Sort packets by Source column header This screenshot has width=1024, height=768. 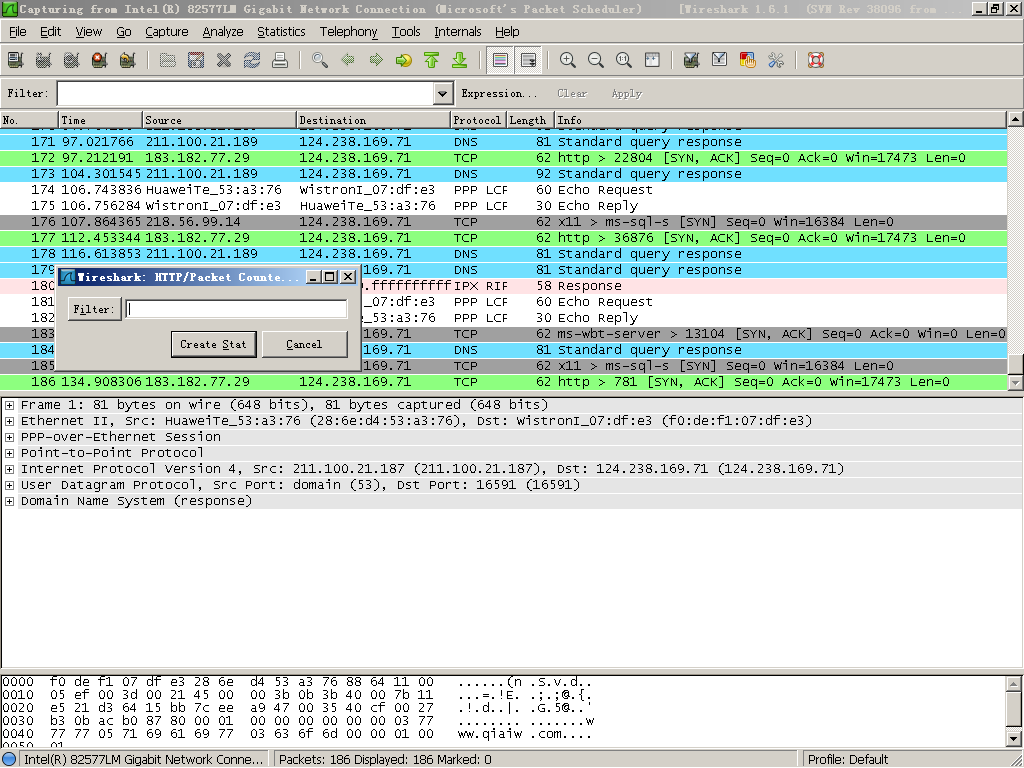219,120
